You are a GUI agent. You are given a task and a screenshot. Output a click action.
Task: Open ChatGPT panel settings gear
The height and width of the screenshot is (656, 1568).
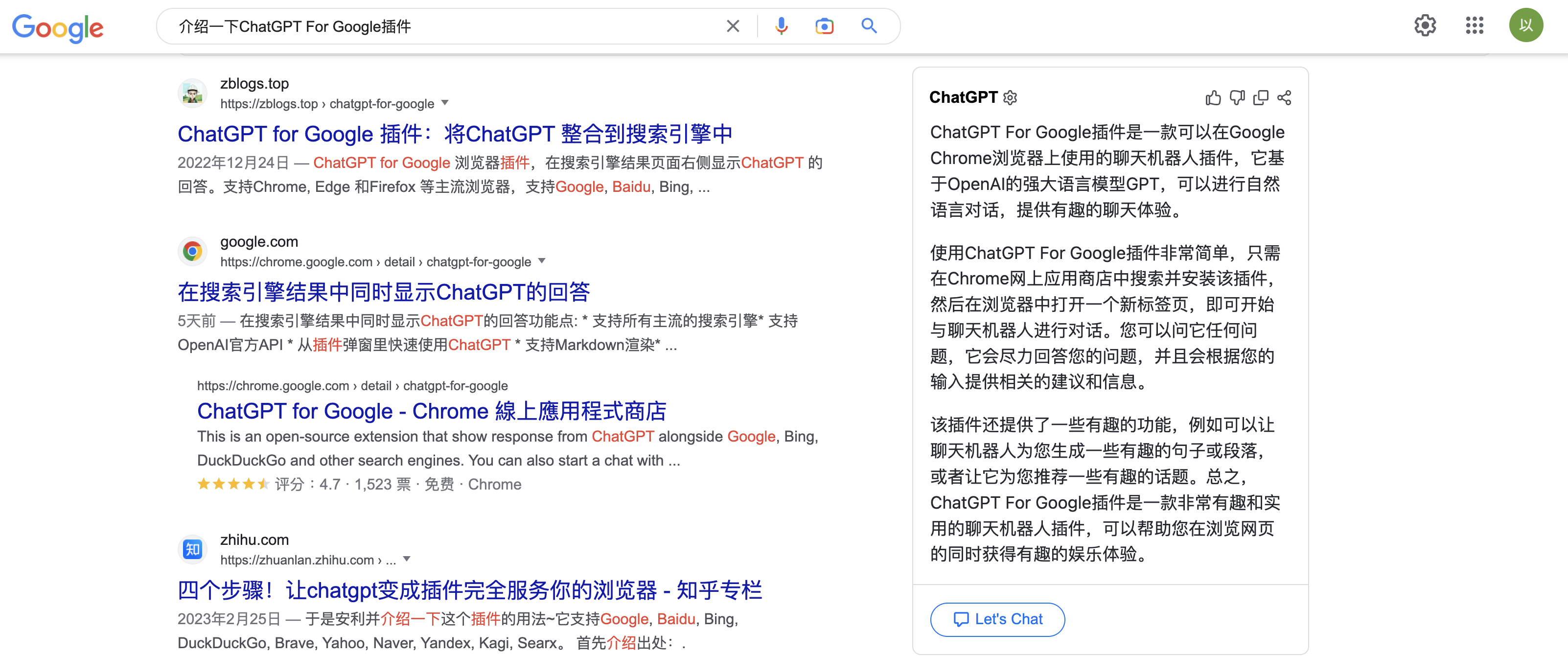coord(1010,98)
